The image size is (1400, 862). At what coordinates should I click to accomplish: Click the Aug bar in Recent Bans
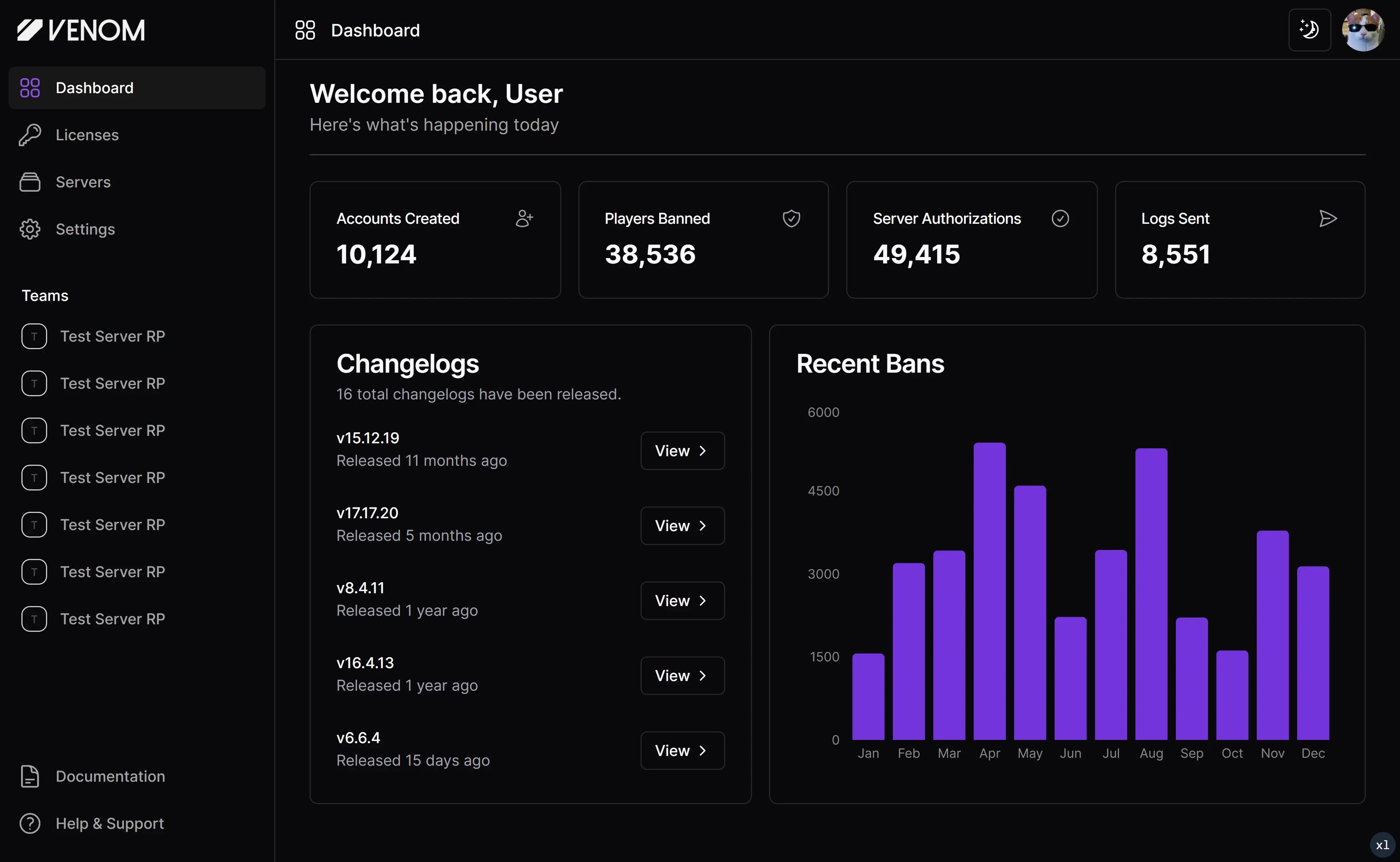1151,594
